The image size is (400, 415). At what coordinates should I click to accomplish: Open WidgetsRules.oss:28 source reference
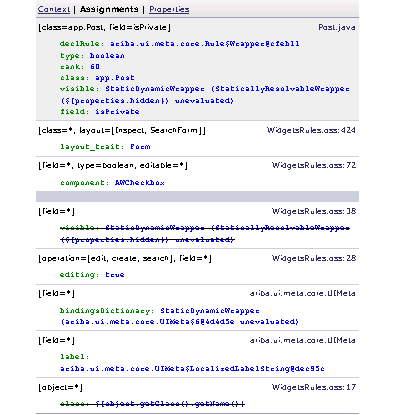point(314,258)
